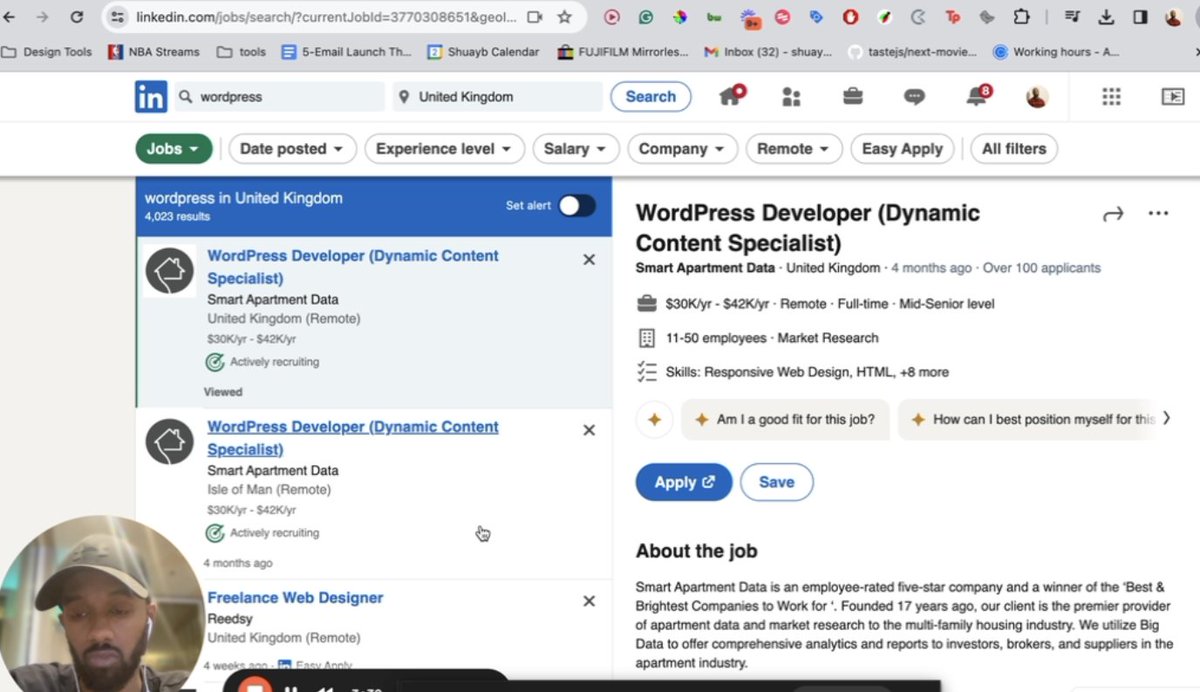Go to the LinkedIn home icon
This screenshot has height=692, width=1200.
coord(732,96)
